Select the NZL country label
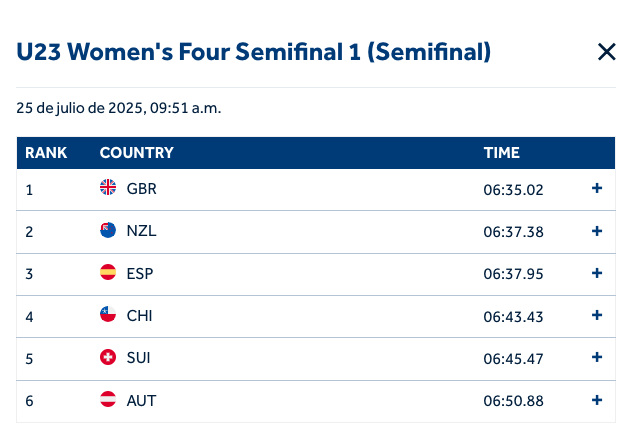Viewport: 632px width, 438px height. [142, 231]
